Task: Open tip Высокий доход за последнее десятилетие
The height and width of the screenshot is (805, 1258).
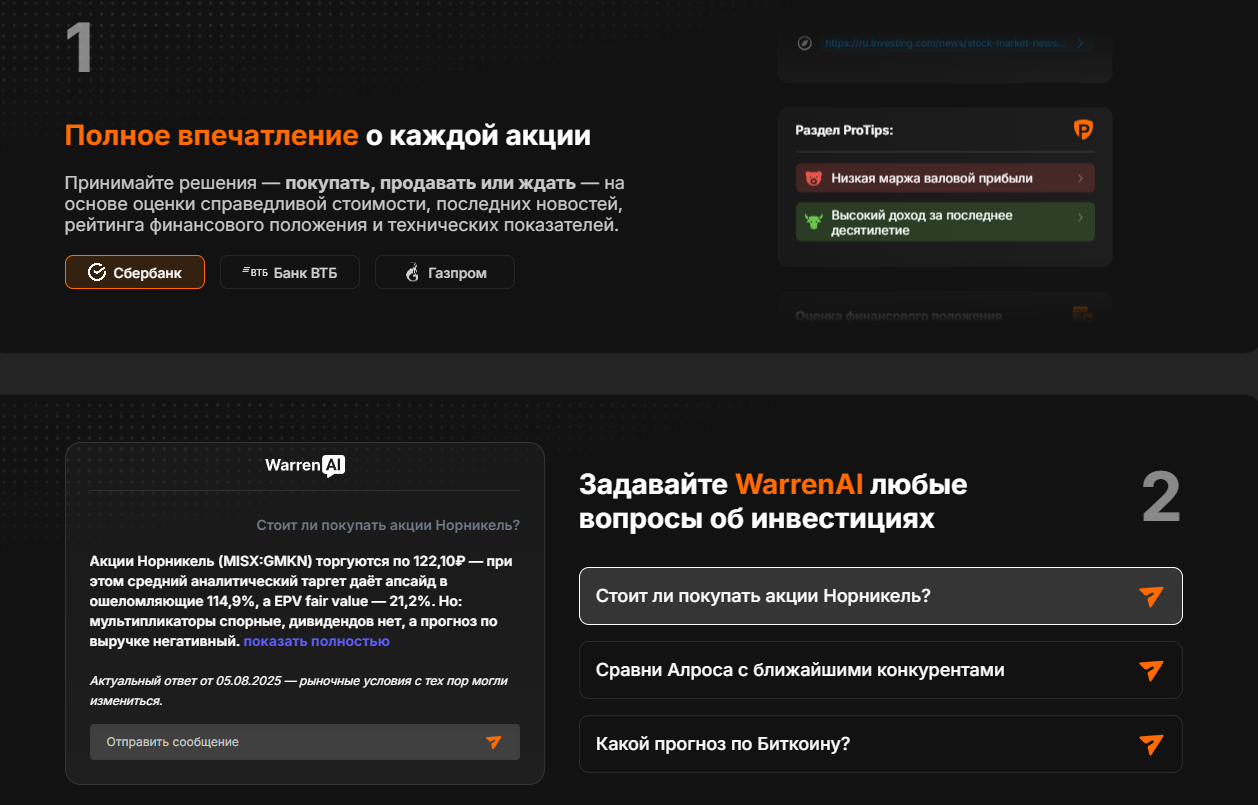Action: click(945, 222)
